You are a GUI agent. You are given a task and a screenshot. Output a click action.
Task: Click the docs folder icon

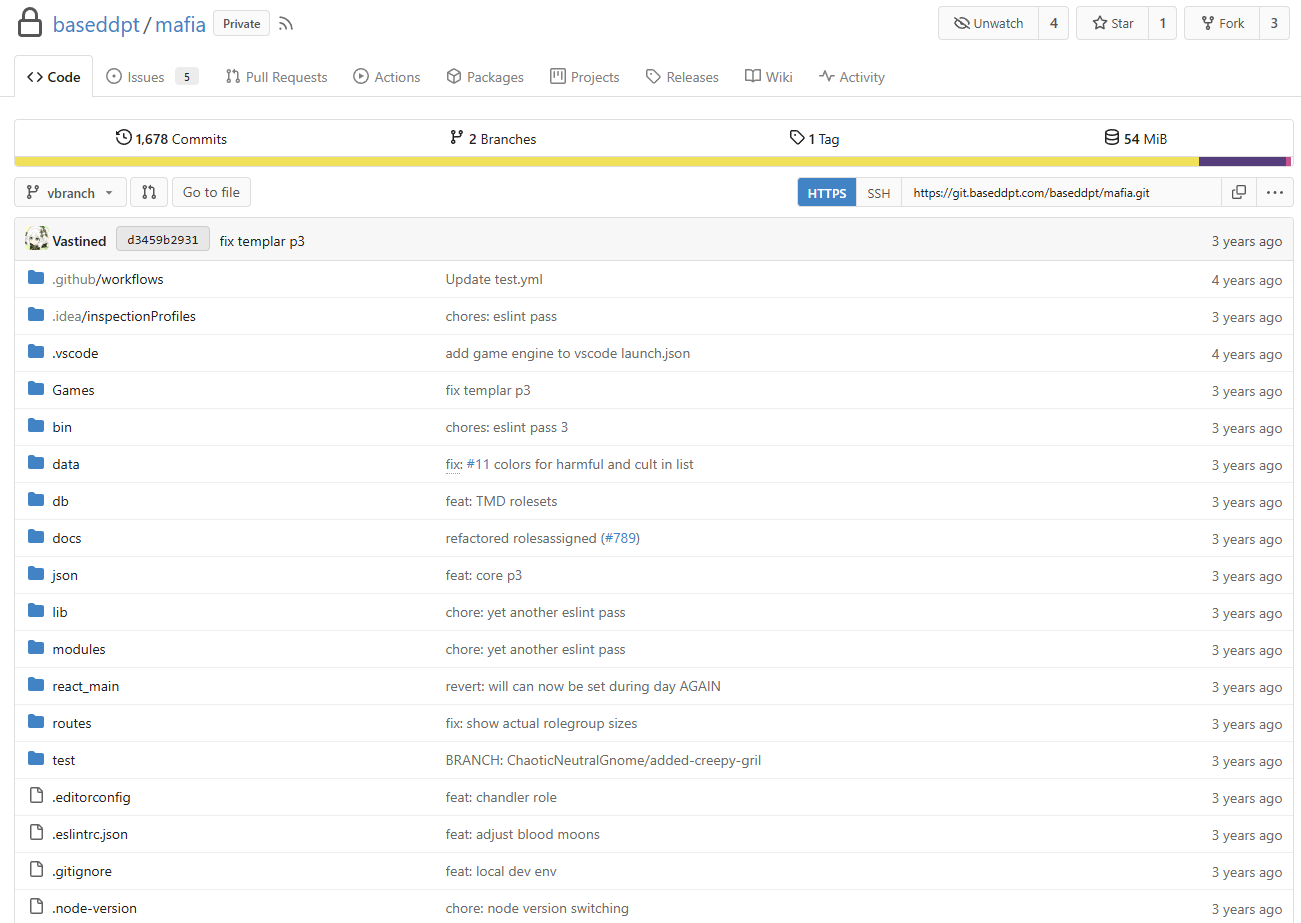coord(37,538)
